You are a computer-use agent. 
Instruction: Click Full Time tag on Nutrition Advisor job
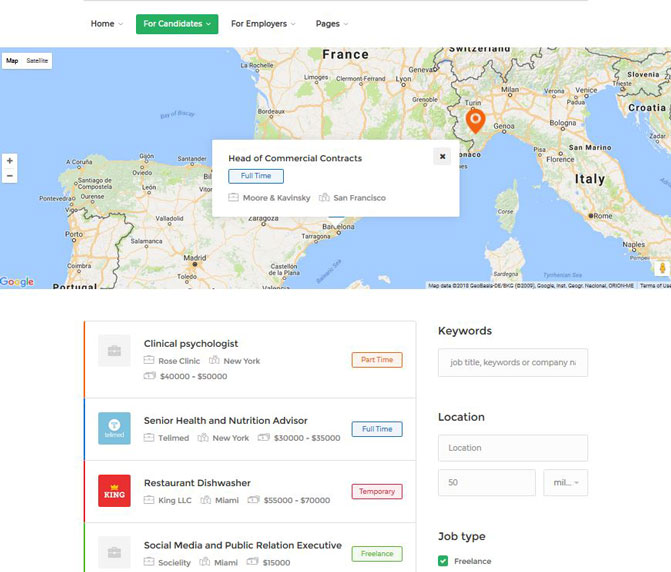[x=377, y=429]
